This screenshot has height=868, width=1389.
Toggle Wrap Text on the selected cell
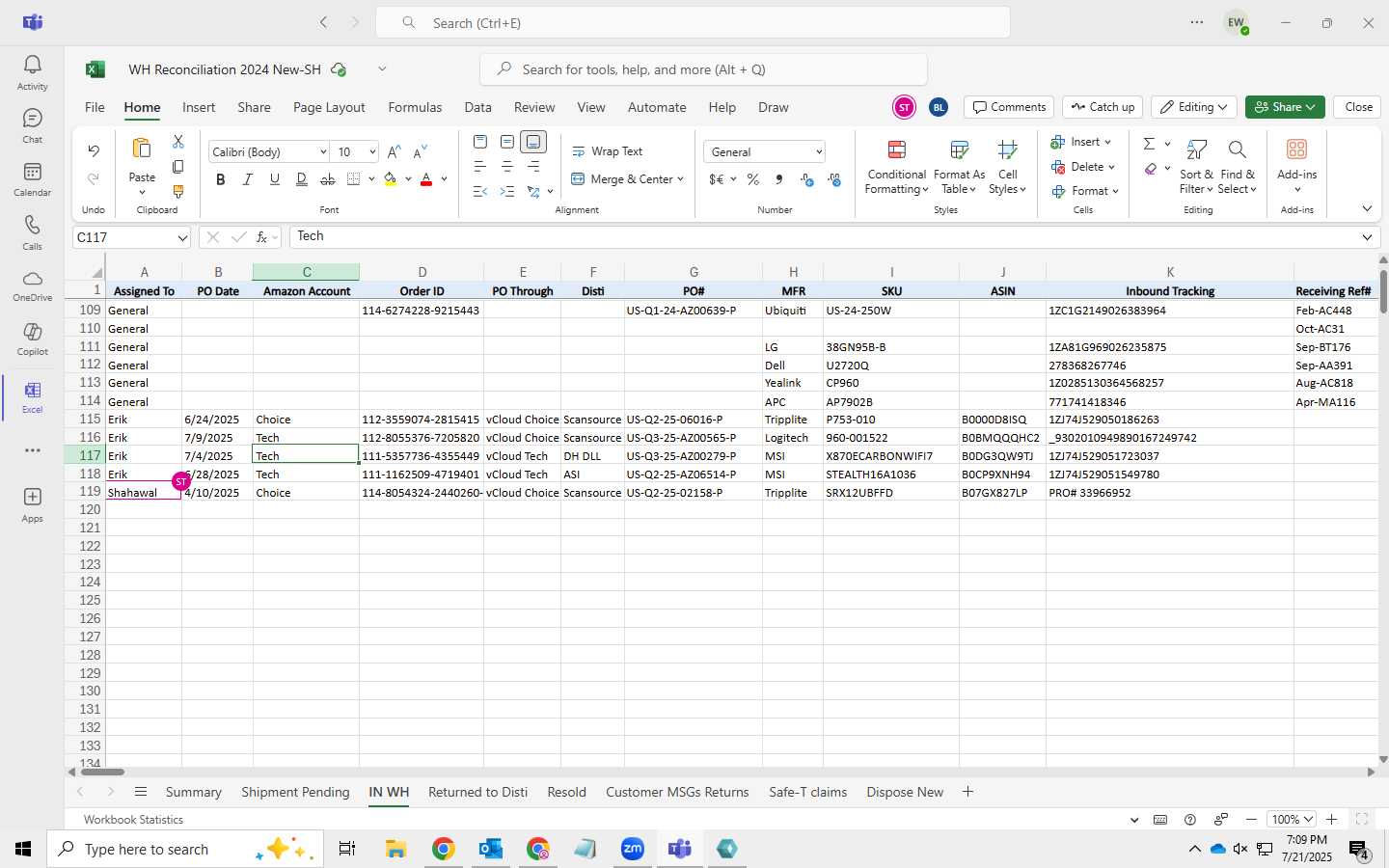click(608, 151)
